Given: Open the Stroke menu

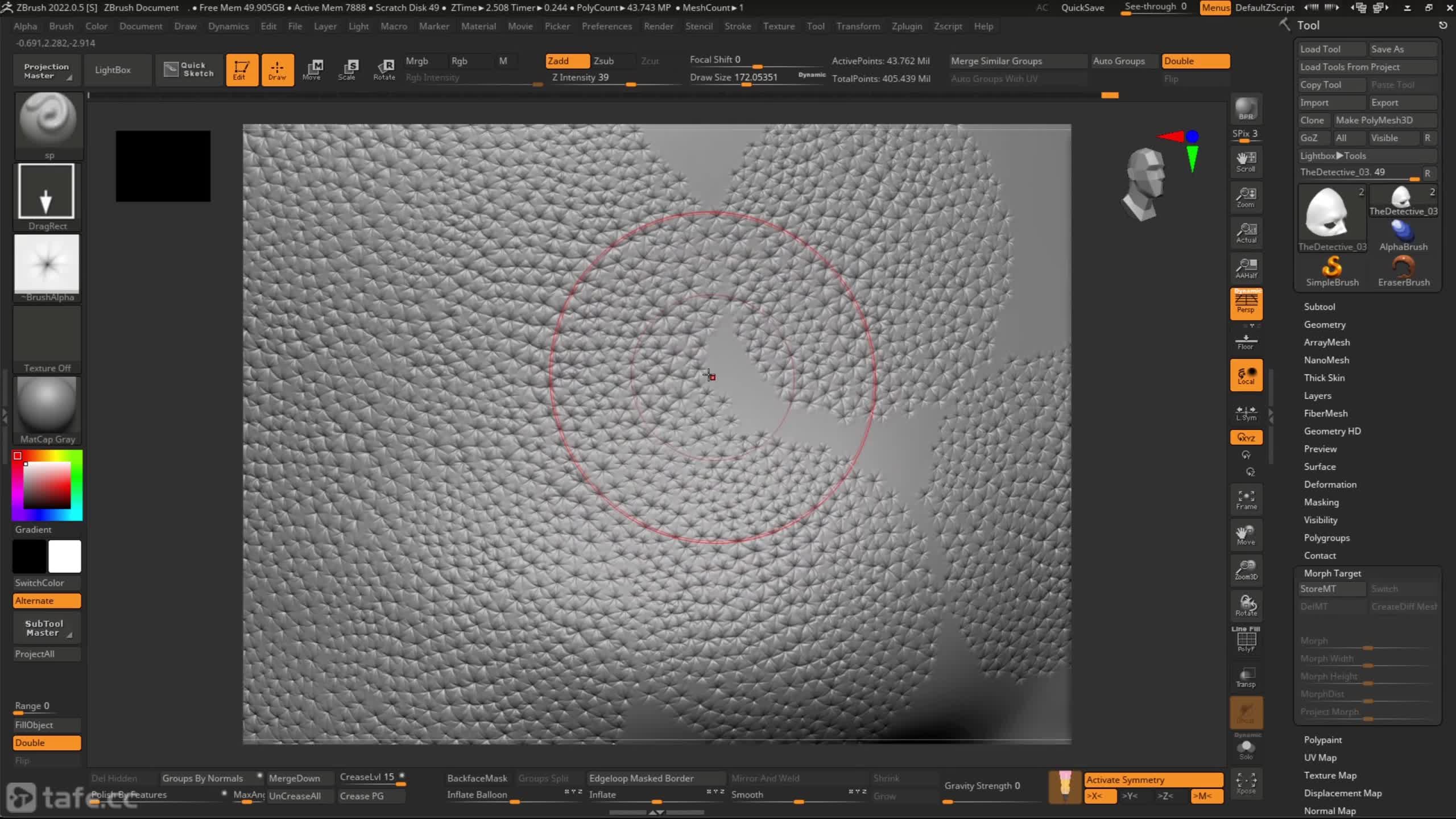Looking at the screenshot, I should coord(738,26).
